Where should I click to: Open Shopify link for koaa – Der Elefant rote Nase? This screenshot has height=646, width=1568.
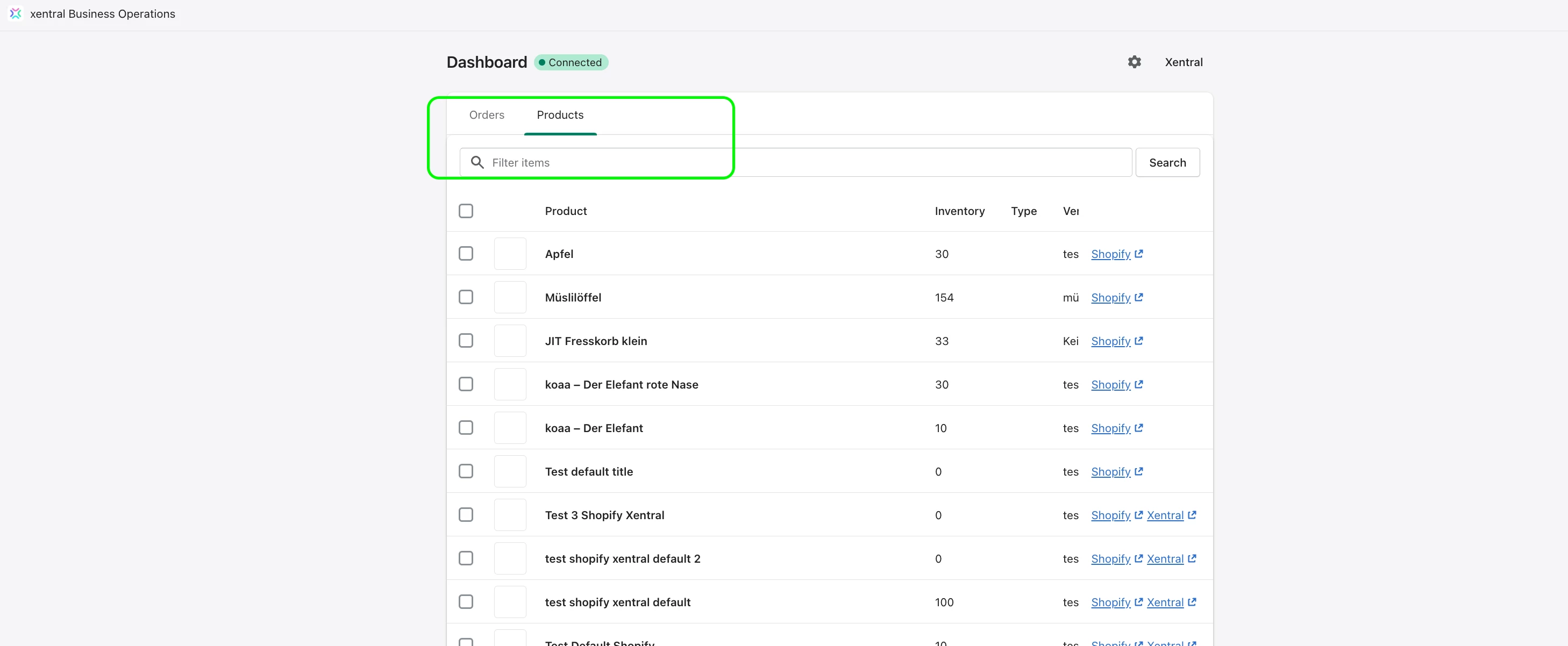[x=1116, y=384]
